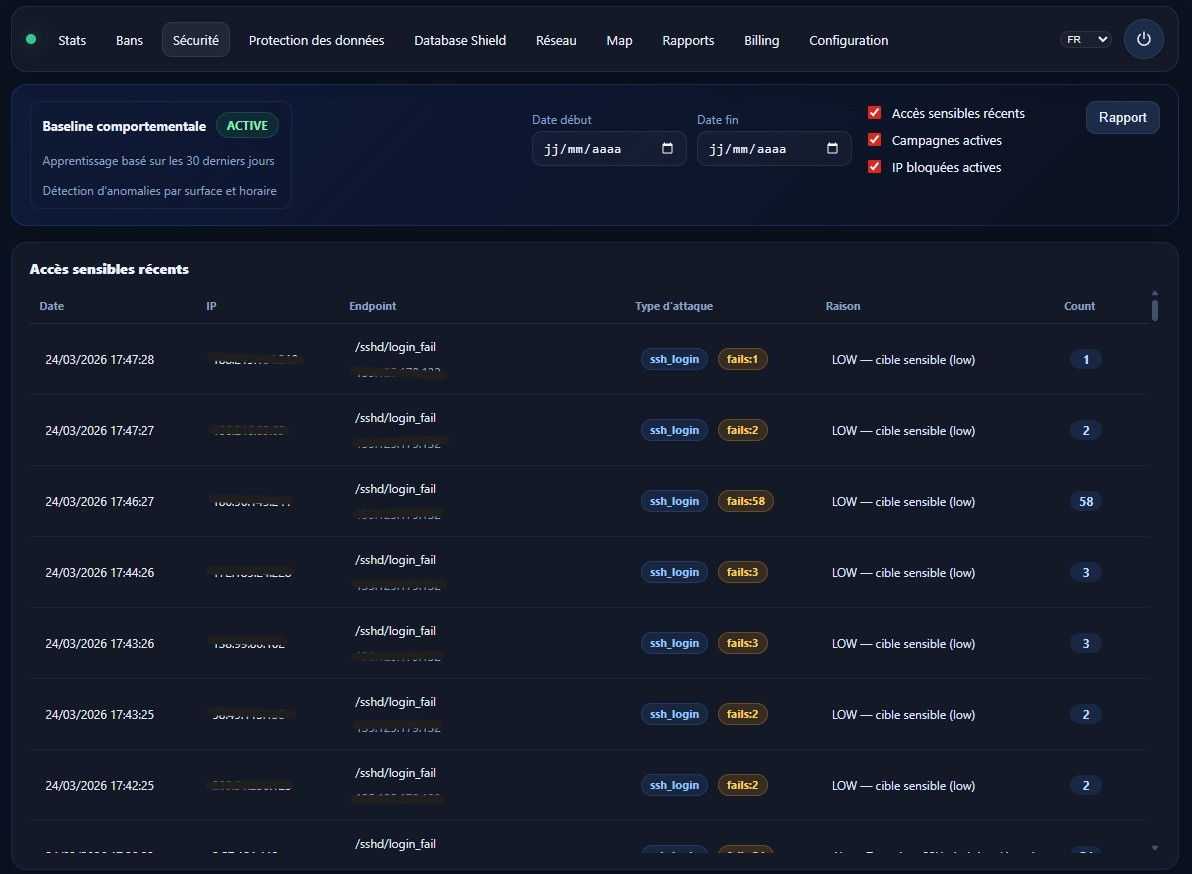1192x874 pixels.
Task: Open the Protection des données tab
Action: click(316, 41)
